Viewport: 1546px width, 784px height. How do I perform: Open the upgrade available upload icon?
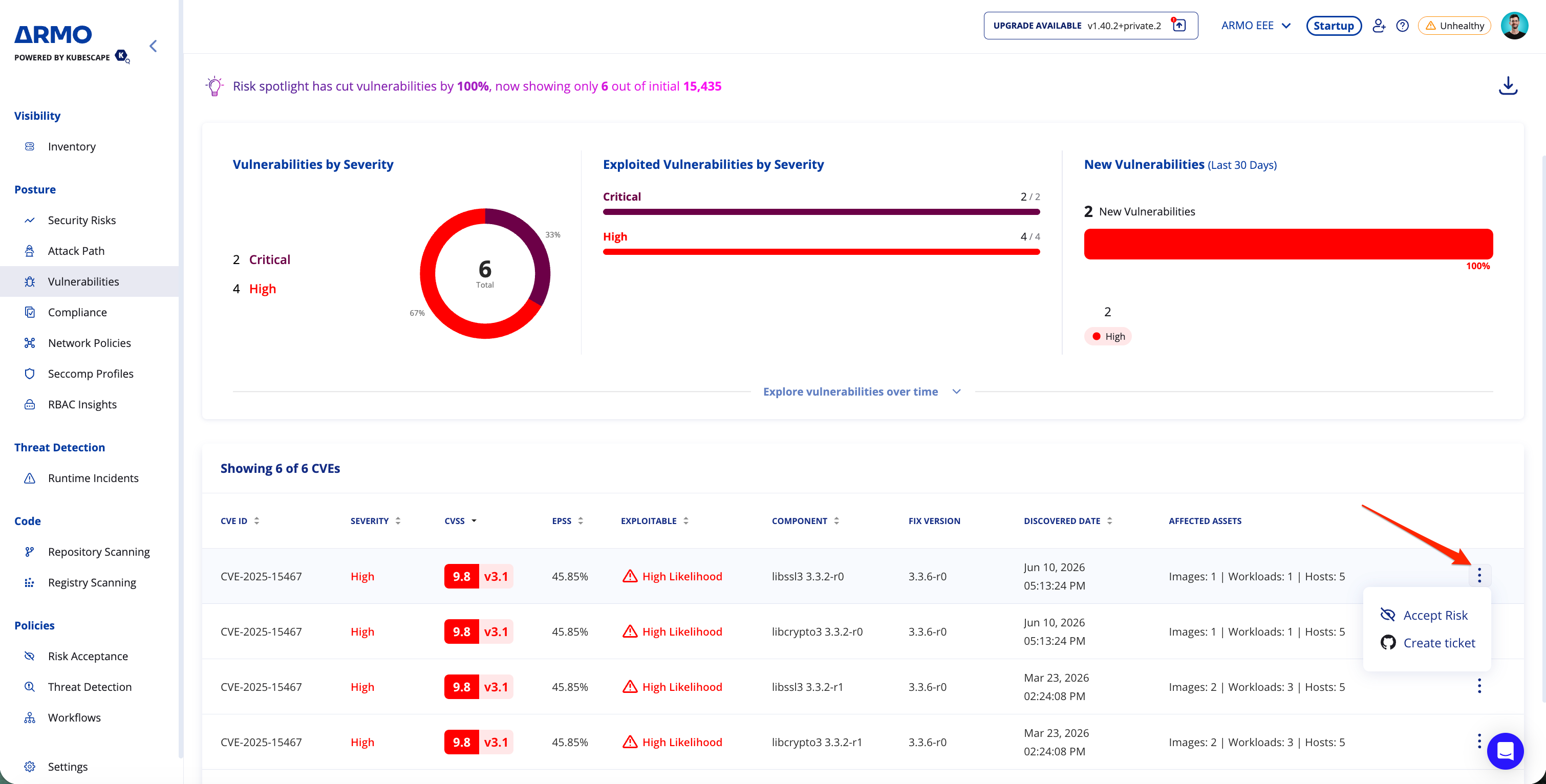pos(1179,25)
